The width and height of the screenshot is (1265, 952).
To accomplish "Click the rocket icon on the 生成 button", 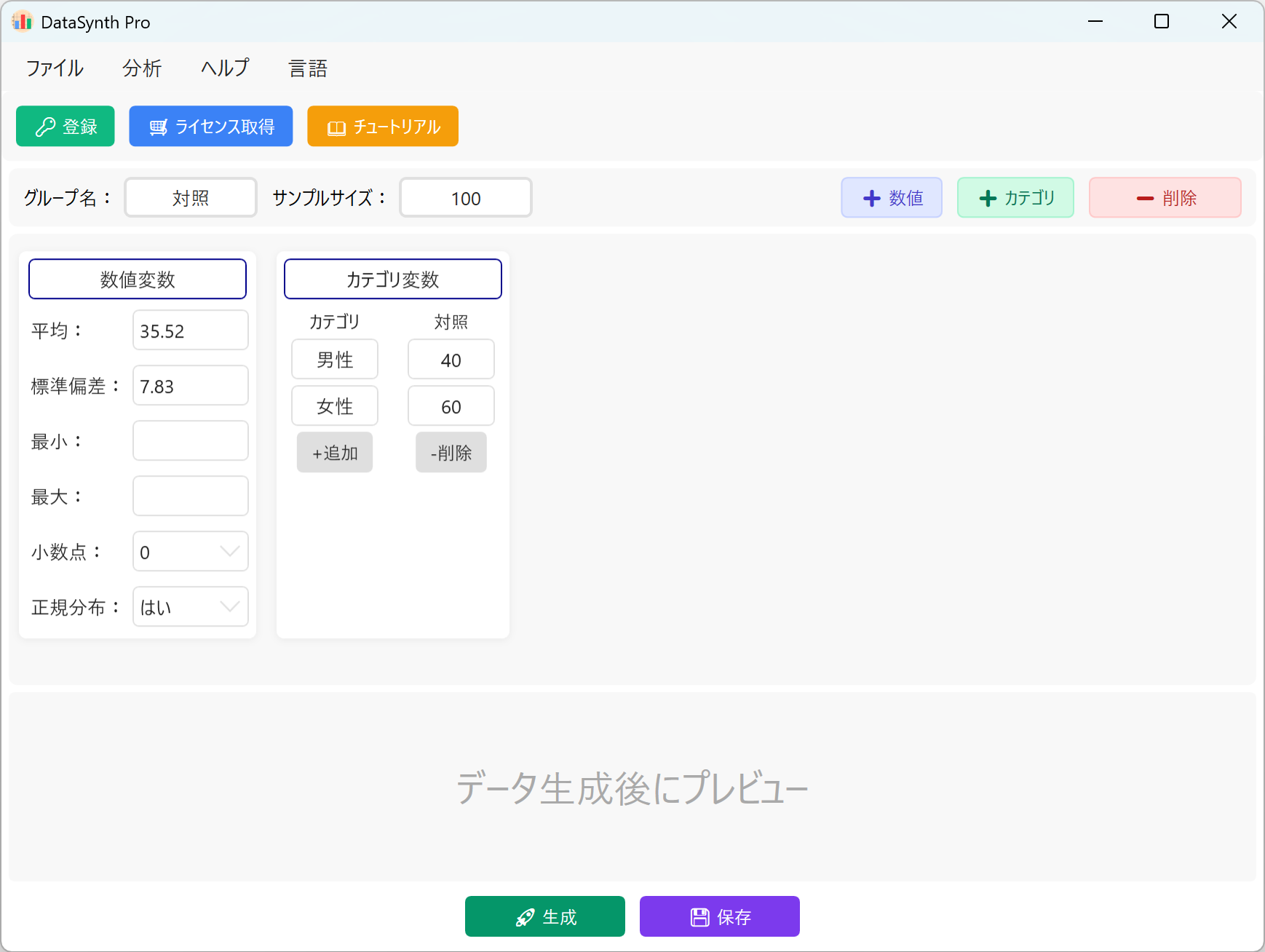I will pyautogui.click(x=525, y=917).
